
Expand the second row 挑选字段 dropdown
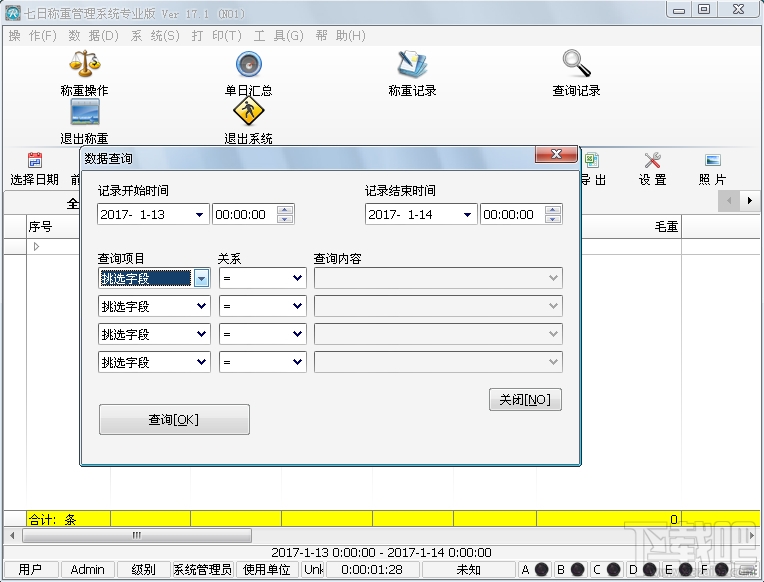201,306
